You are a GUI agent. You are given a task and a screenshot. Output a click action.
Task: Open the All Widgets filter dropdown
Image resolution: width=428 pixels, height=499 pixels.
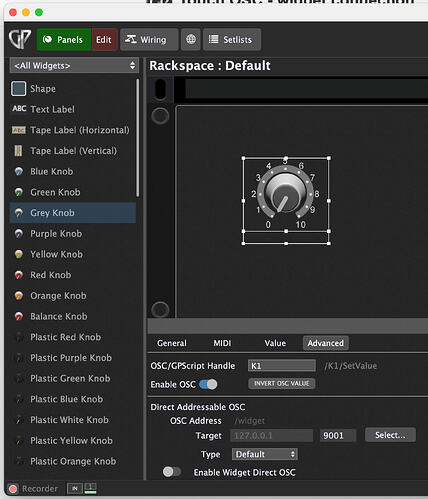[x=74, y=66]
